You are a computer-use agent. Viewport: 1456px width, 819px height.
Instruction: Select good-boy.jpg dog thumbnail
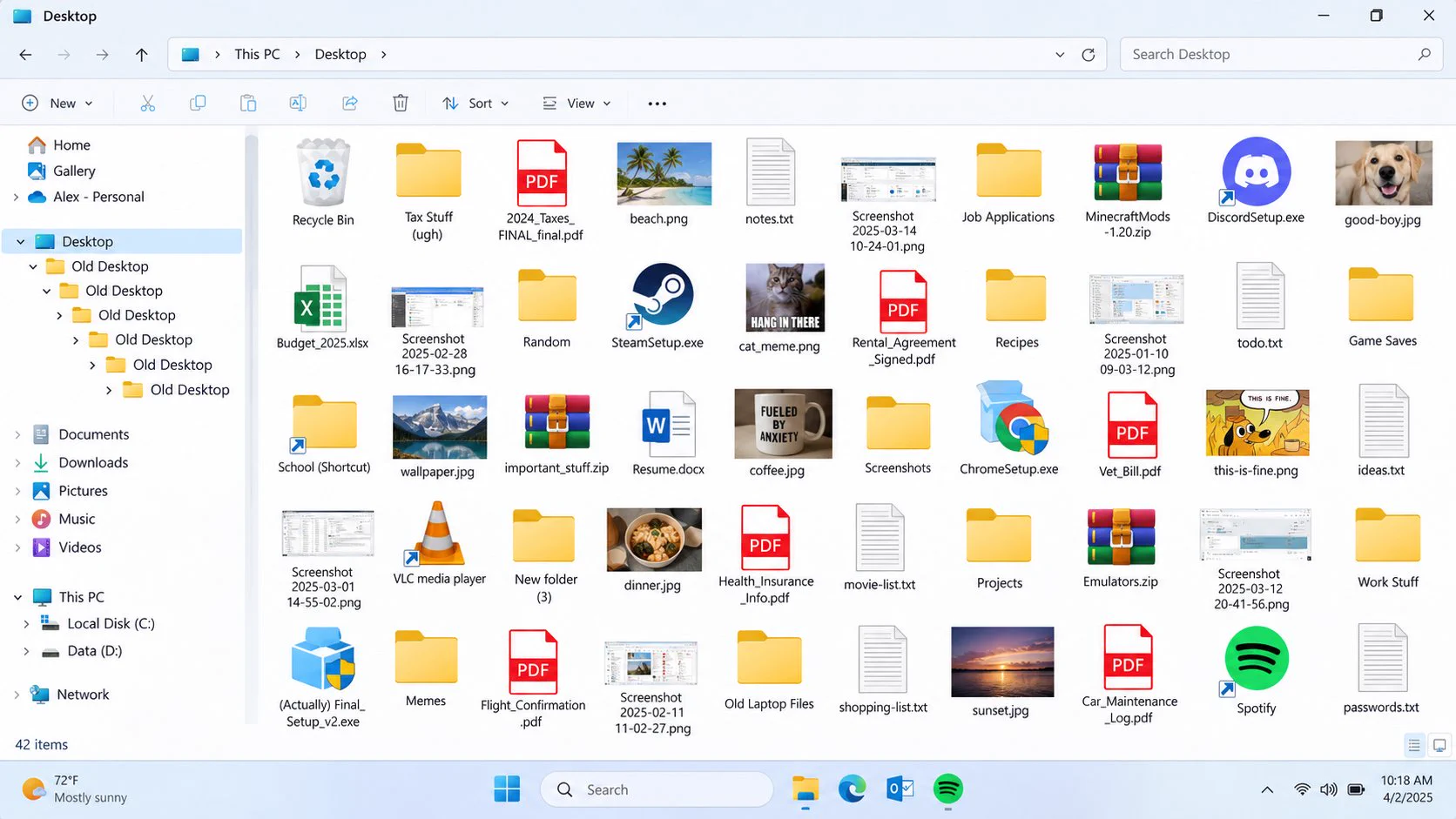pos(1383,173)
